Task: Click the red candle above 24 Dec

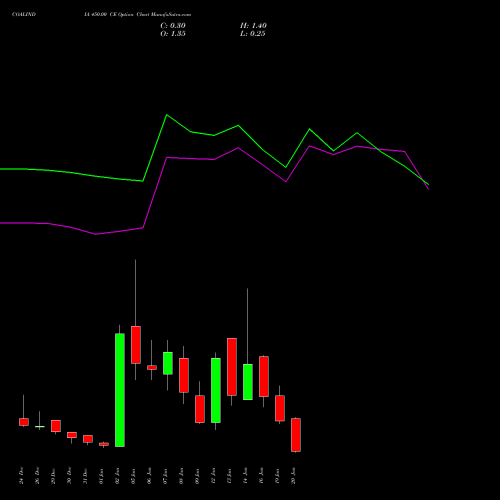Action: pos(24,422)
